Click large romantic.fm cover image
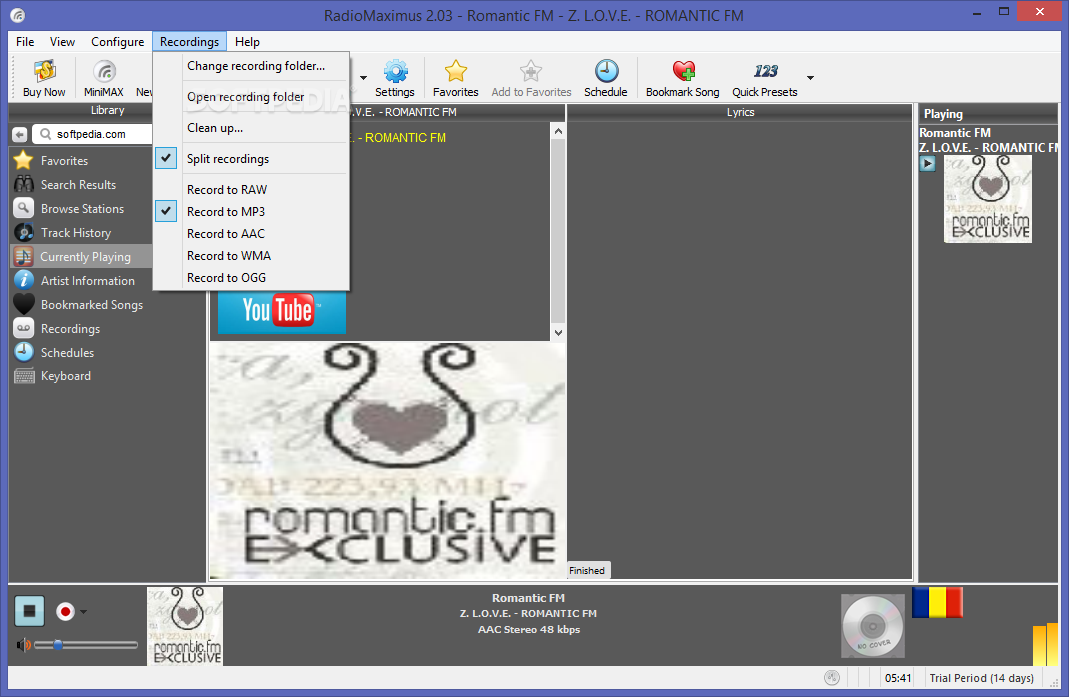 pos(387,461)
